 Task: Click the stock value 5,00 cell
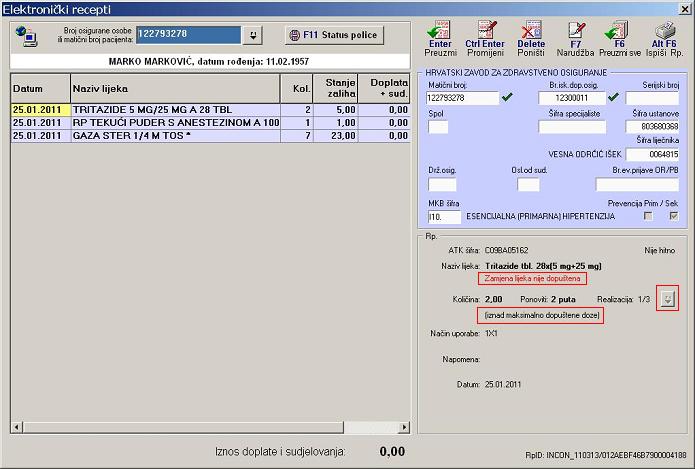(336, 109)
